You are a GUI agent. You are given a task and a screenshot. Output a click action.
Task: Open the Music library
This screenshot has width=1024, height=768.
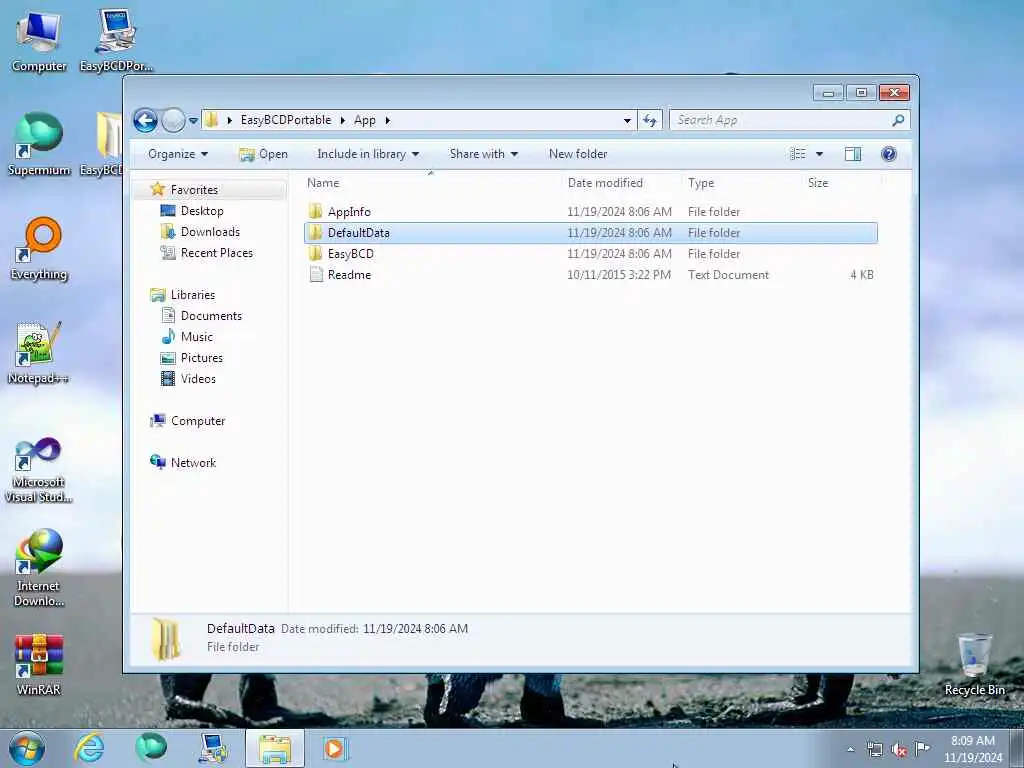[197, 337]
